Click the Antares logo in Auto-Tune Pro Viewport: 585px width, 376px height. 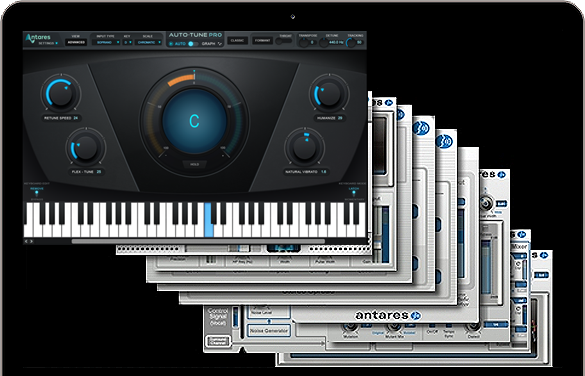click(38, 37)
